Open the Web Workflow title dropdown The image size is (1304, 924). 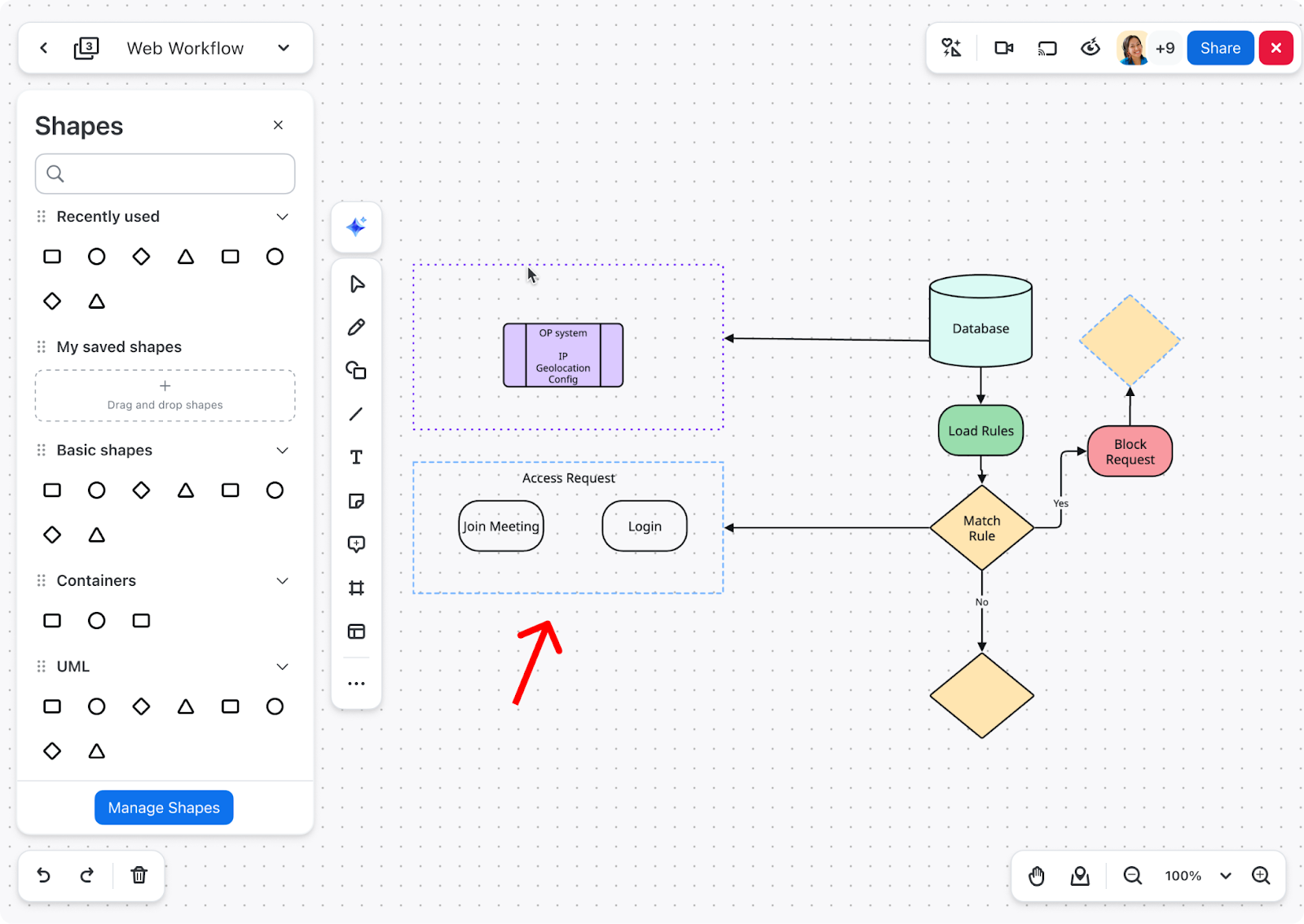[284, 48]
